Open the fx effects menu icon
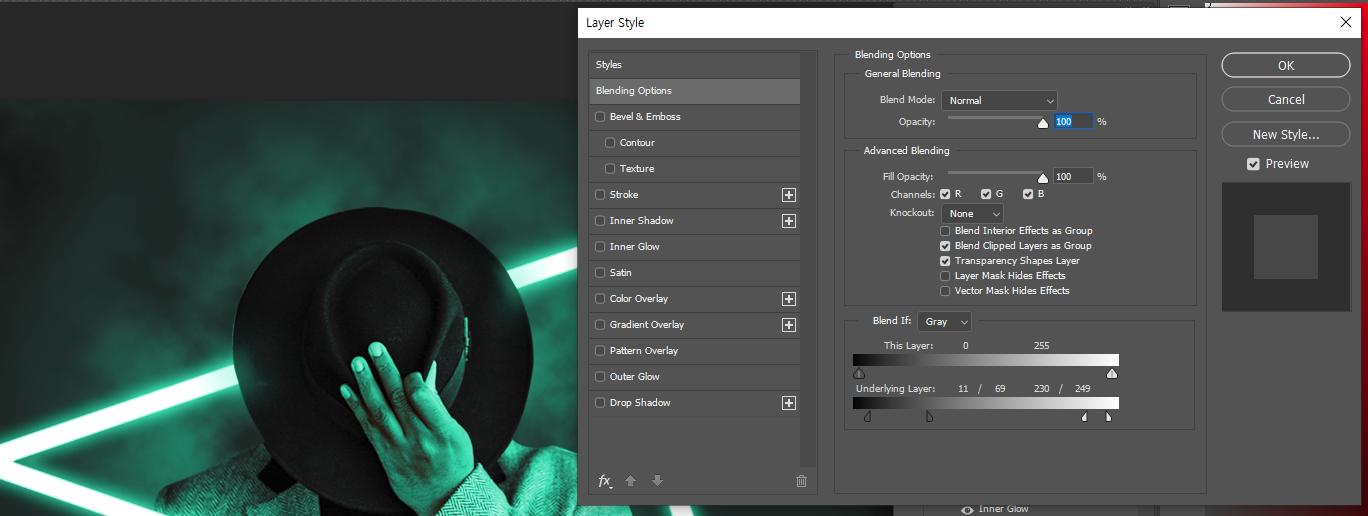 point(605,481)
